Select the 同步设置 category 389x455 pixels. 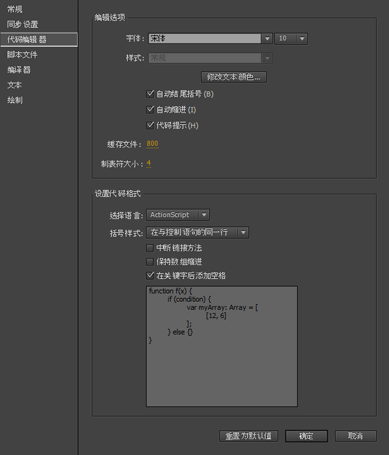point(22,24)
